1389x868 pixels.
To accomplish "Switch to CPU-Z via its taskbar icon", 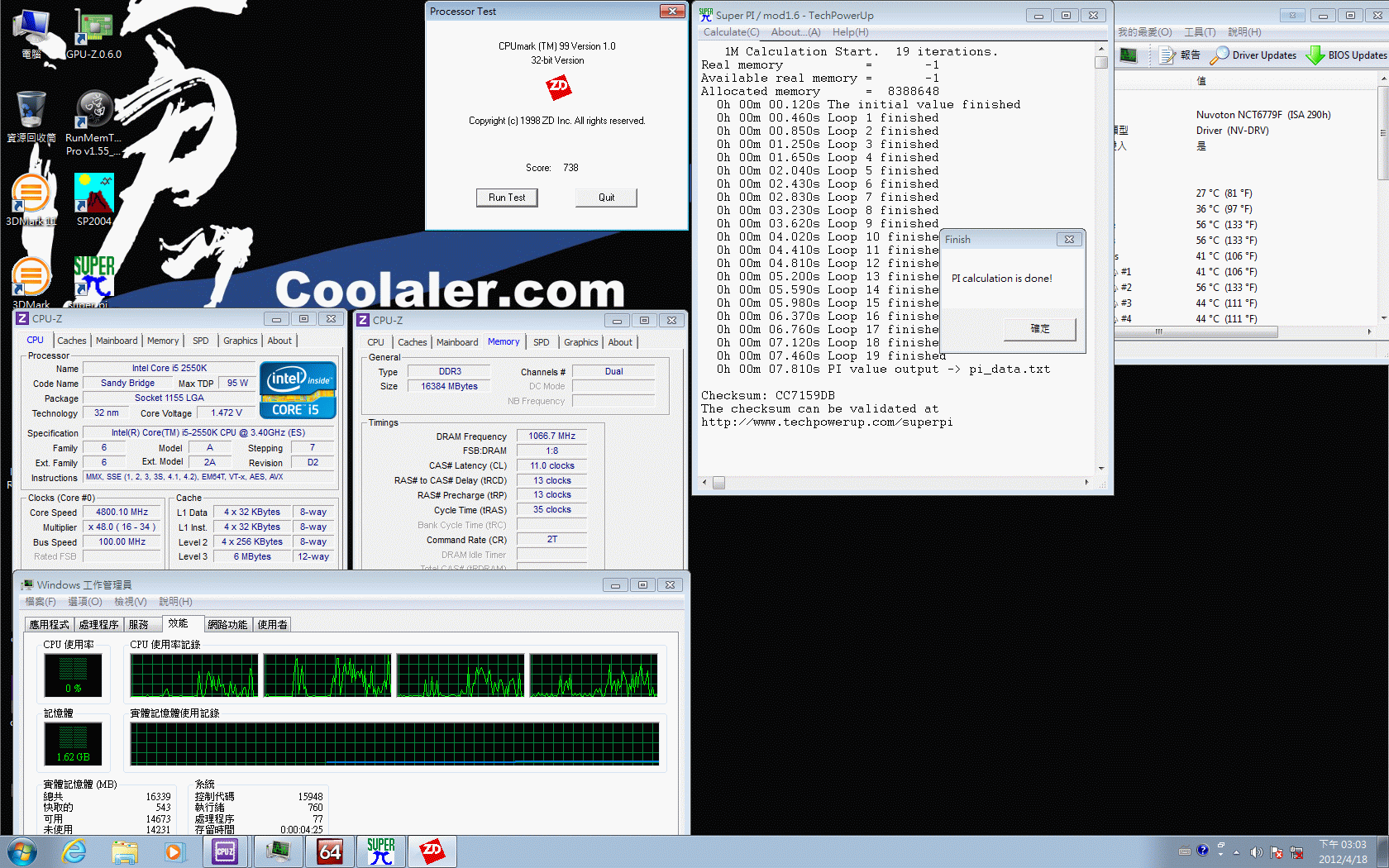I will [x=225, y=851].
